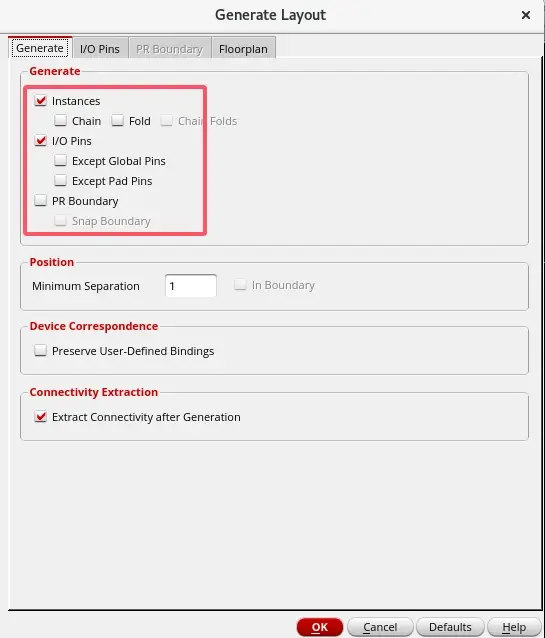Enable the PR Boundary checkbox
This screenshot has height=638, width=545.
[40, 201]
